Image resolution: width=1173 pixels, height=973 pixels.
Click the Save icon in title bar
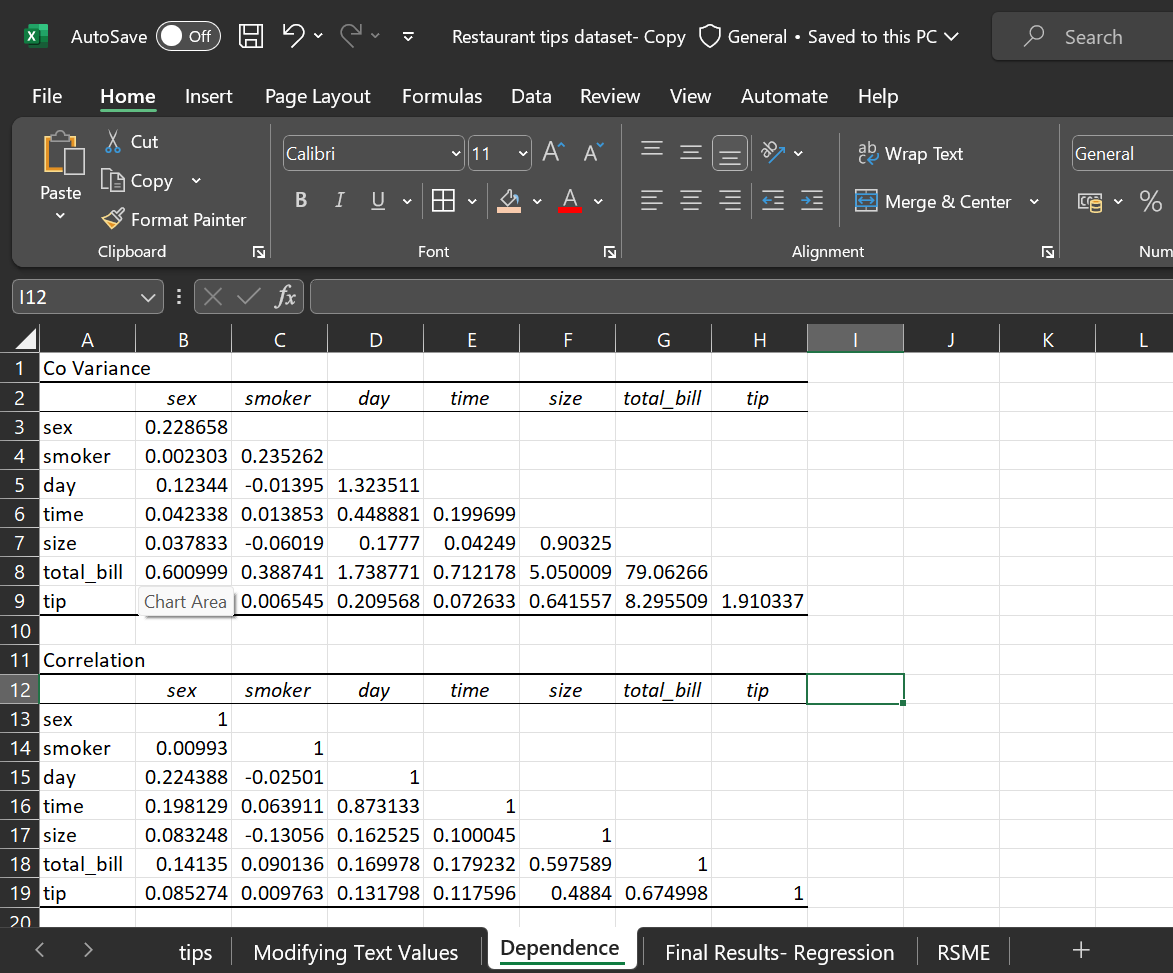251,37
